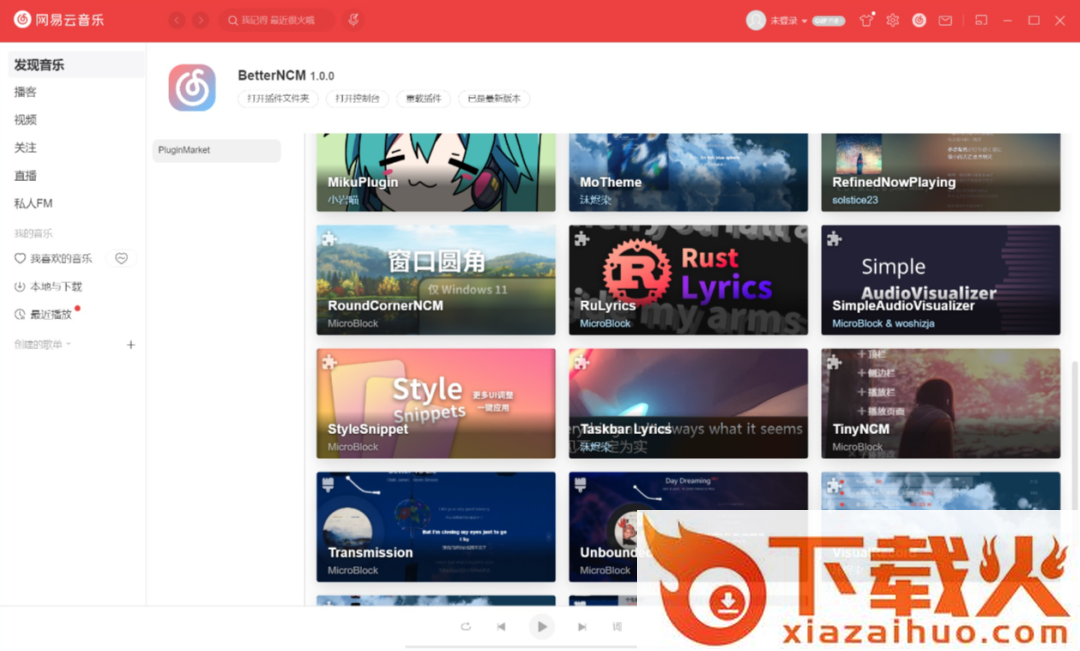Click 重载插件 button
The width and height of the screenshot is (1080, 651).
(424, 99)
